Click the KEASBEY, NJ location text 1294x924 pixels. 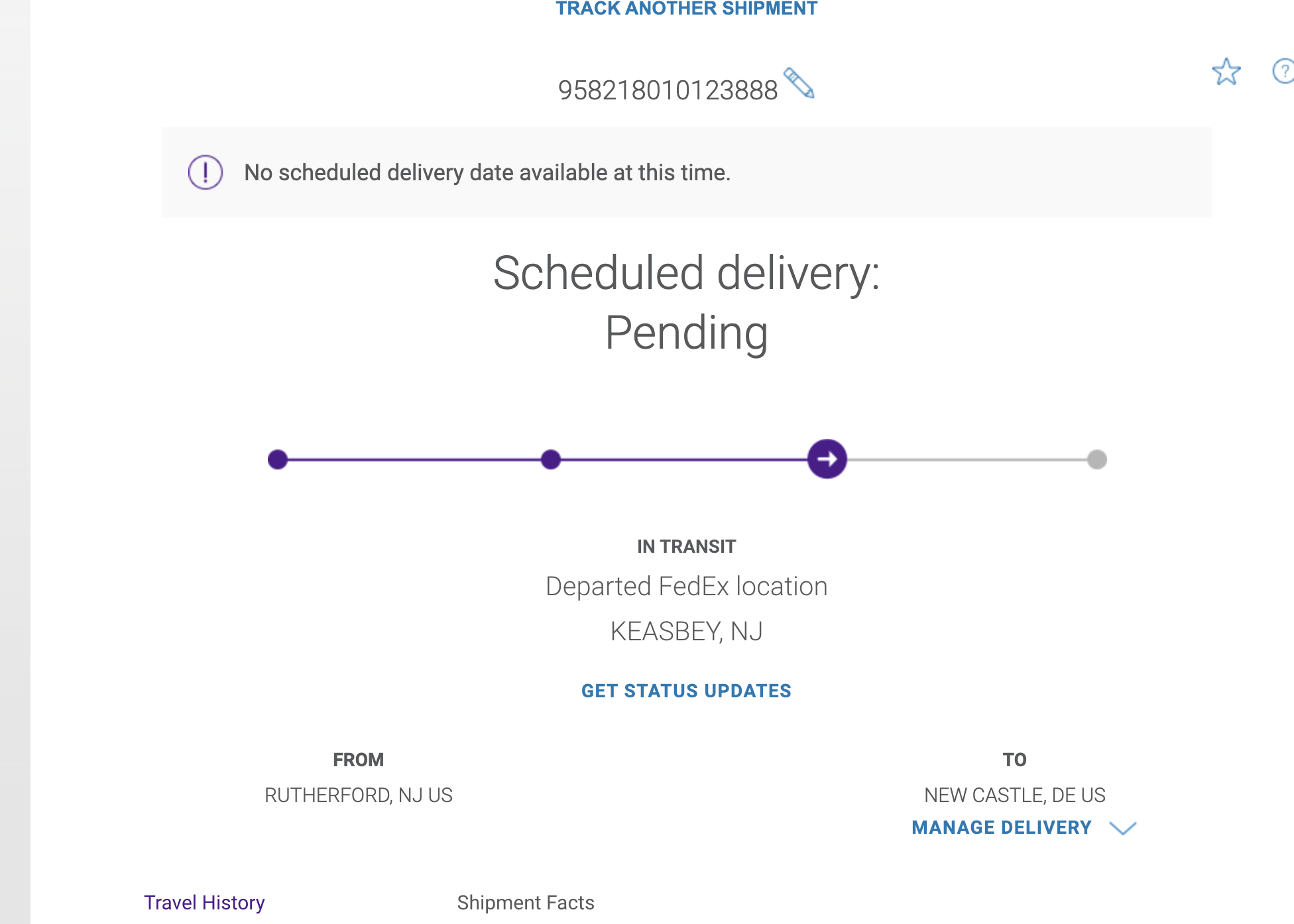(x=686, y=632)
